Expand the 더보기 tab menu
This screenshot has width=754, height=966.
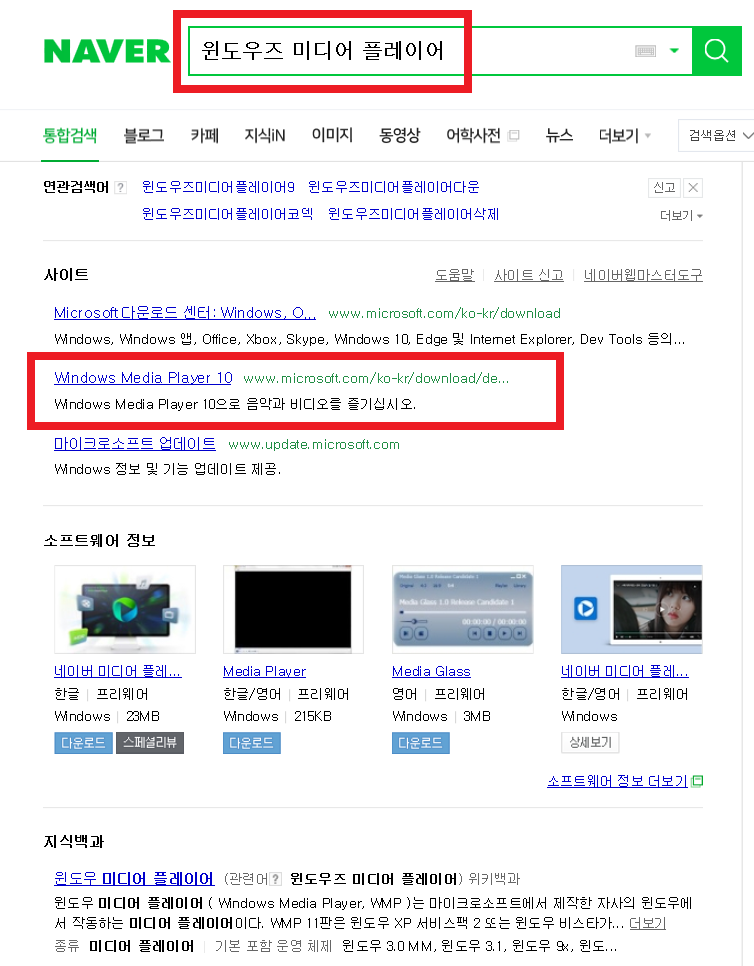tap(624, 135)
